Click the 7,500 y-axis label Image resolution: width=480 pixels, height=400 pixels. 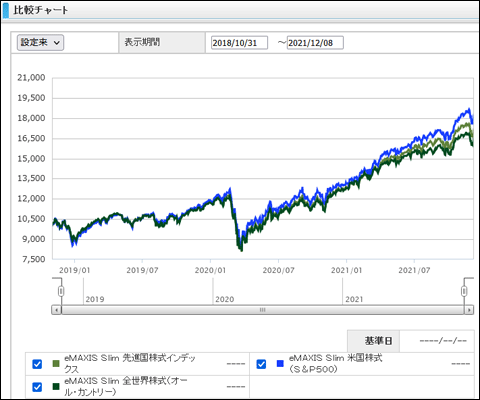pyautogui.click(x=33, y=259)
